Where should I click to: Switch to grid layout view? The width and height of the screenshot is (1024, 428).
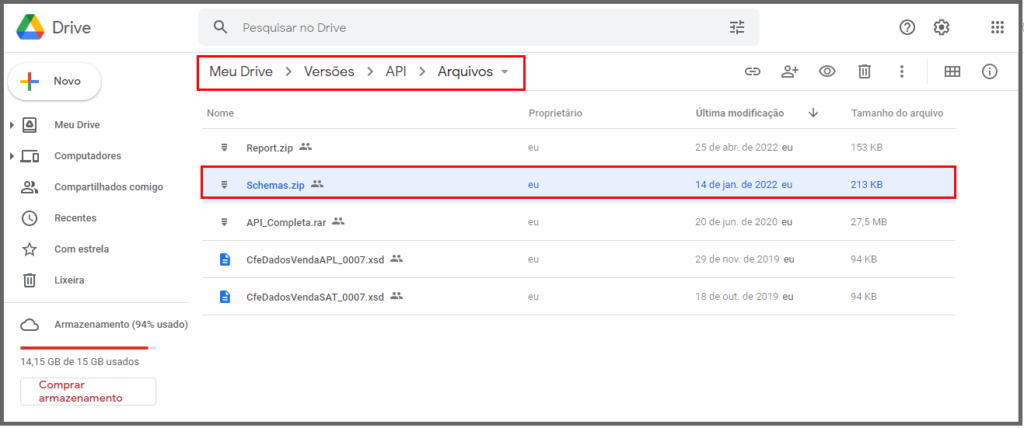point(952,71)
